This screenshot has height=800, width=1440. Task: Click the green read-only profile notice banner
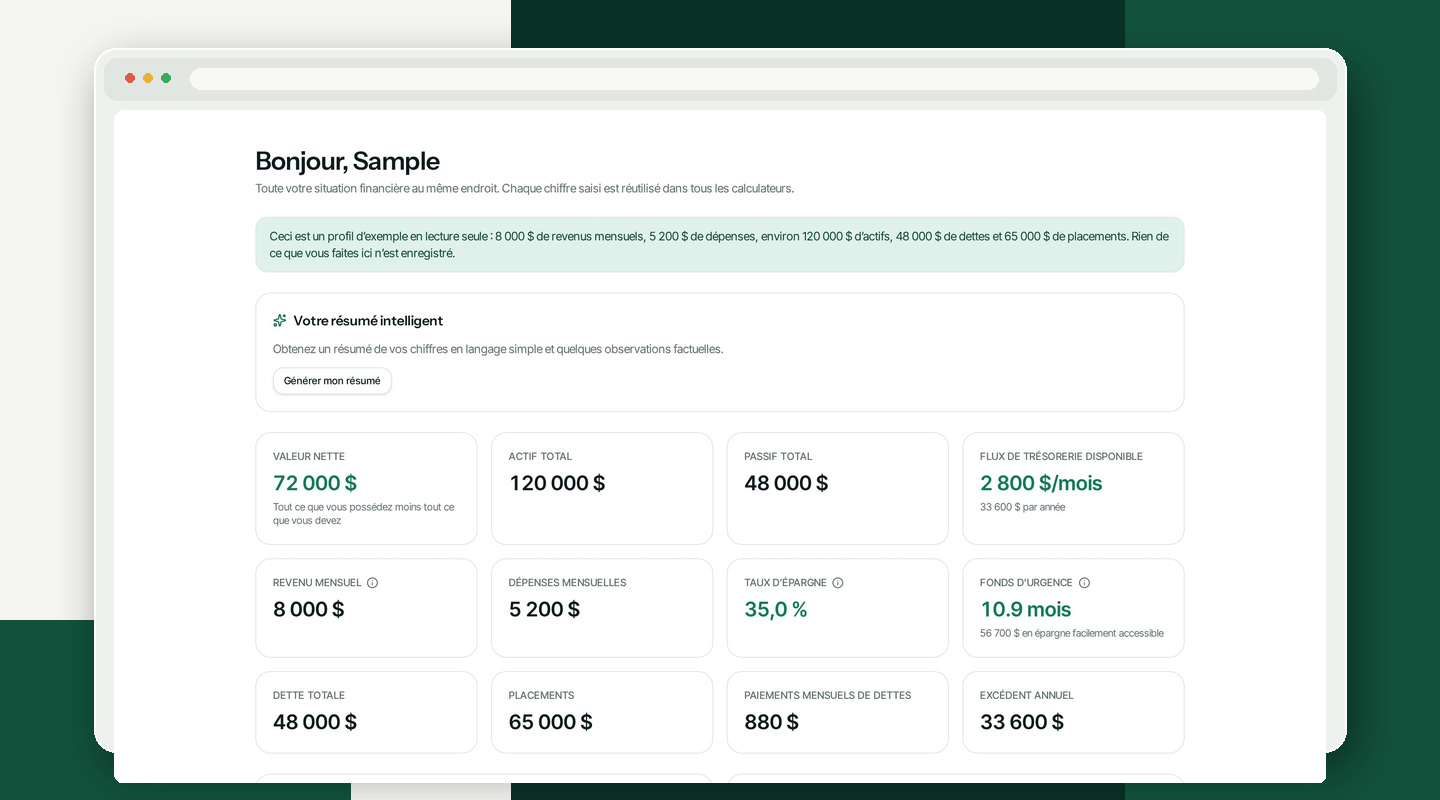coord(720,245)
